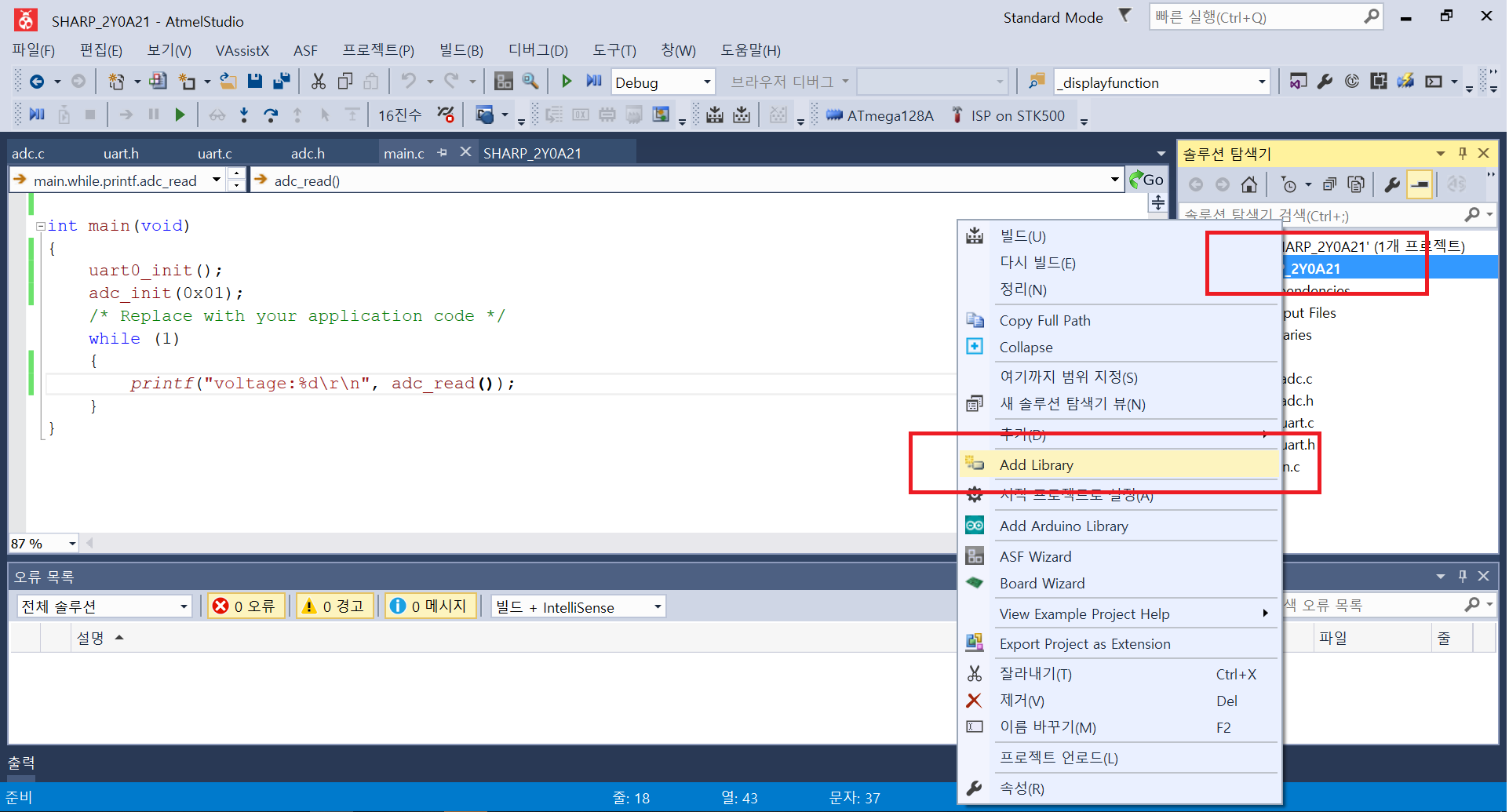Viewport: 1509px width, 812px height.
Task: Click the Cut scissors icon in toolbar
Action: (x=318, y=82)
